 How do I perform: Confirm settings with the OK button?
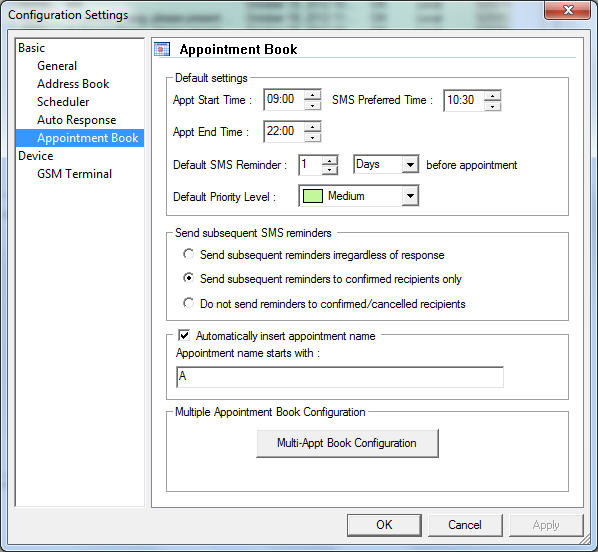[384, 525]
